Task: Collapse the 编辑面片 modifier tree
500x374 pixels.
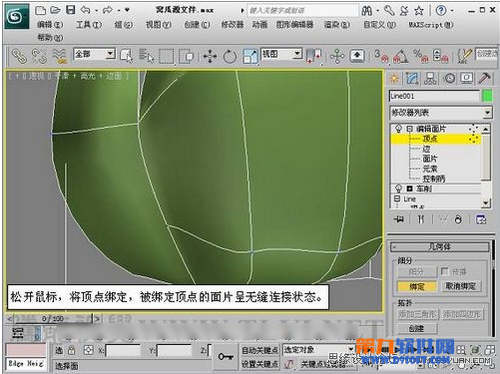Action: tap(409, 129)
